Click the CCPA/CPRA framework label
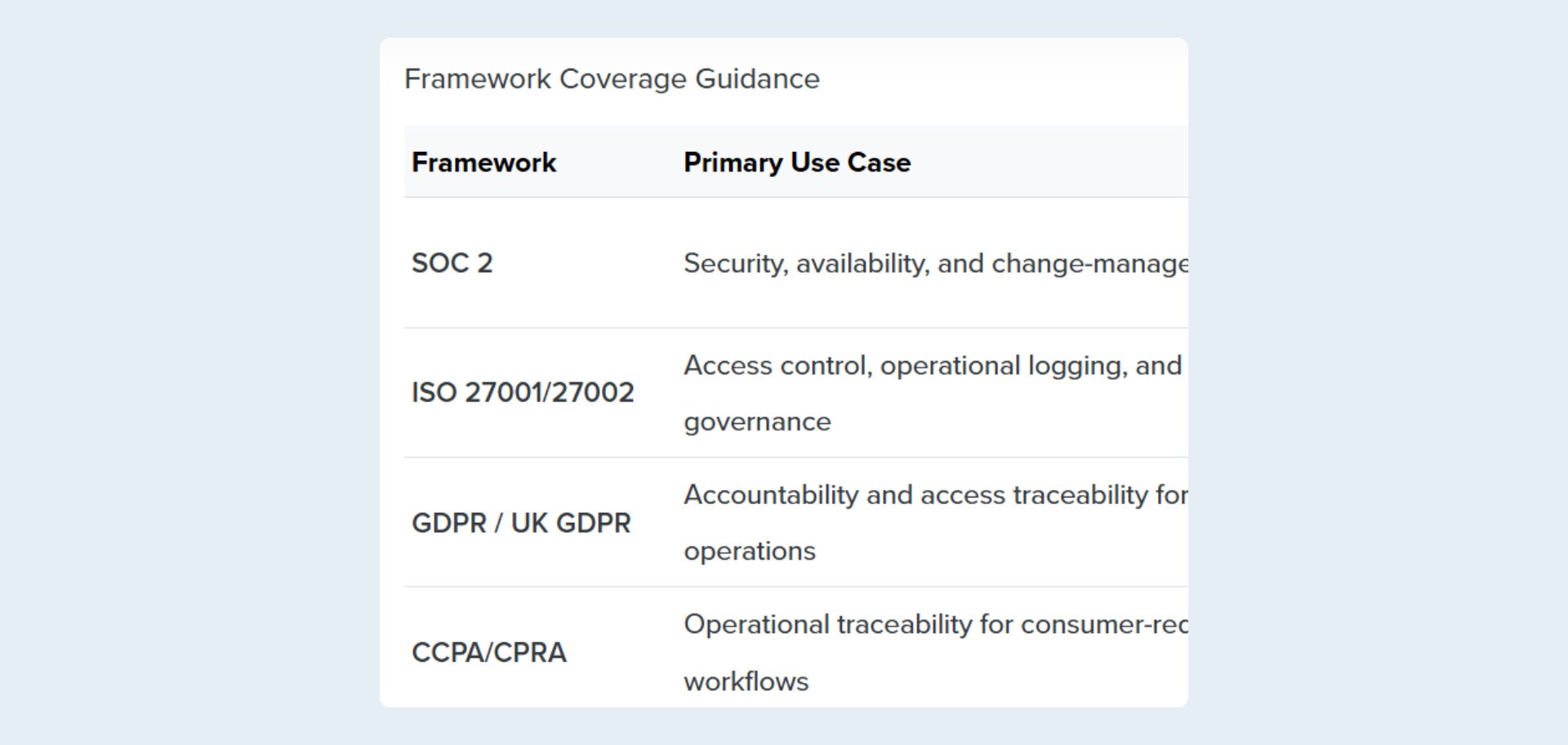This screenshot has width=1568, height=745. 488,653
